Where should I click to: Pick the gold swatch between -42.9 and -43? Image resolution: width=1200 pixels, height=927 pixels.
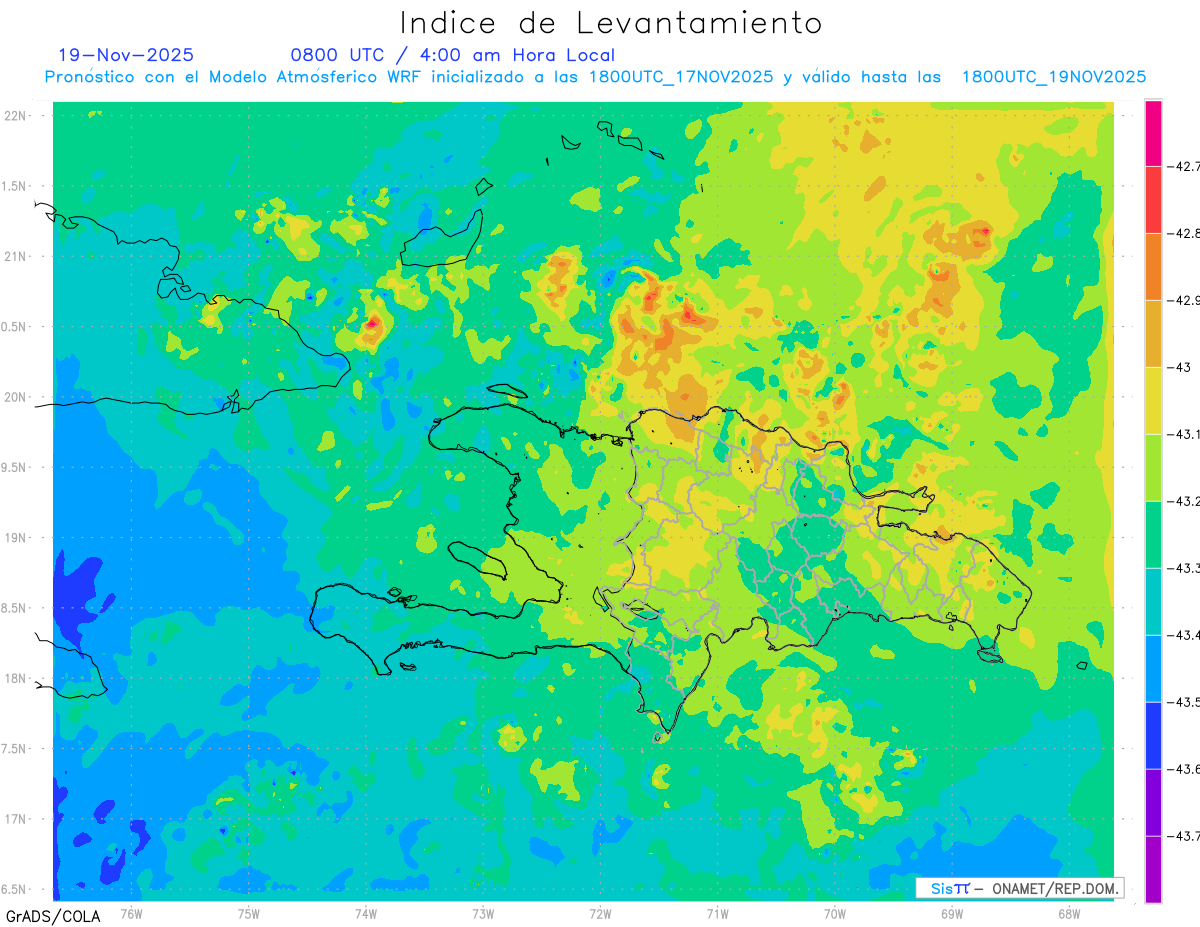1153,334
